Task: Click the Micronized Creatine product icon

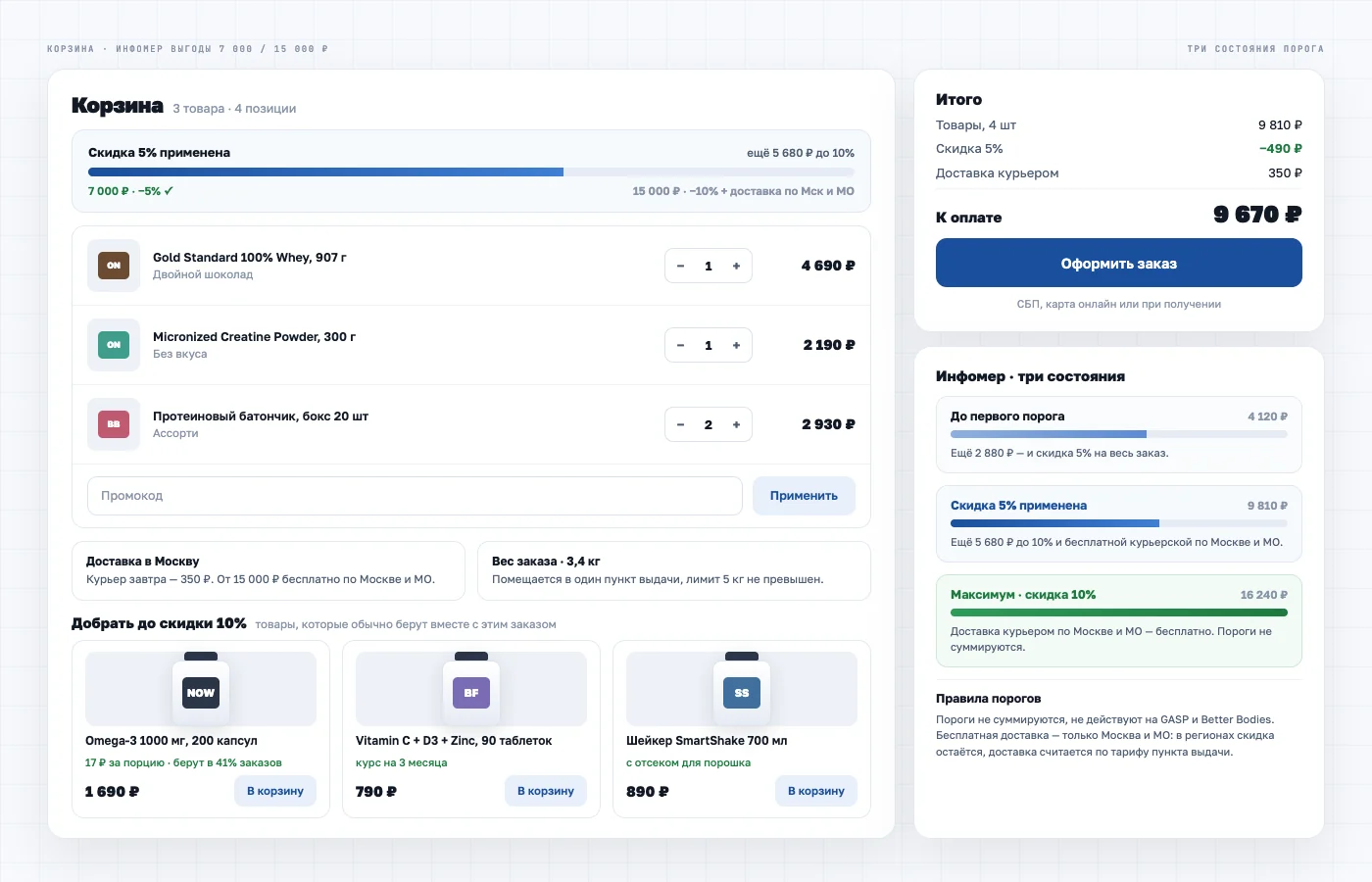Action: (x=114, y=345)
